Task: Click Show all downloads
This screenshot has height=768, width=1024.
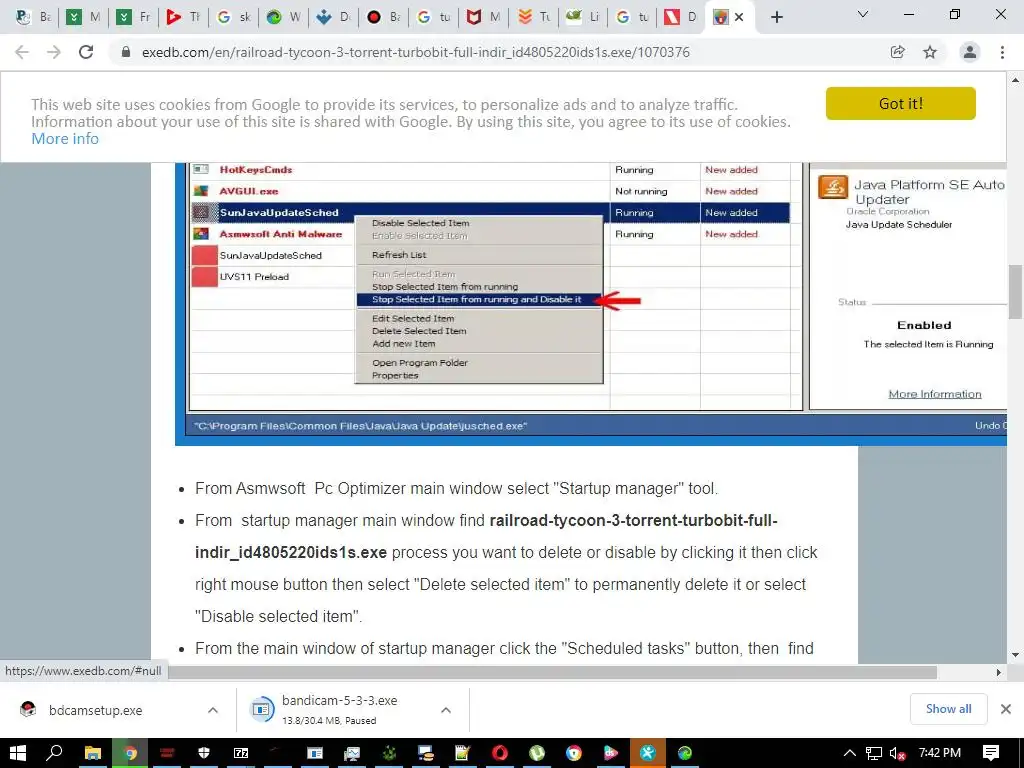Action: [948, 709]
